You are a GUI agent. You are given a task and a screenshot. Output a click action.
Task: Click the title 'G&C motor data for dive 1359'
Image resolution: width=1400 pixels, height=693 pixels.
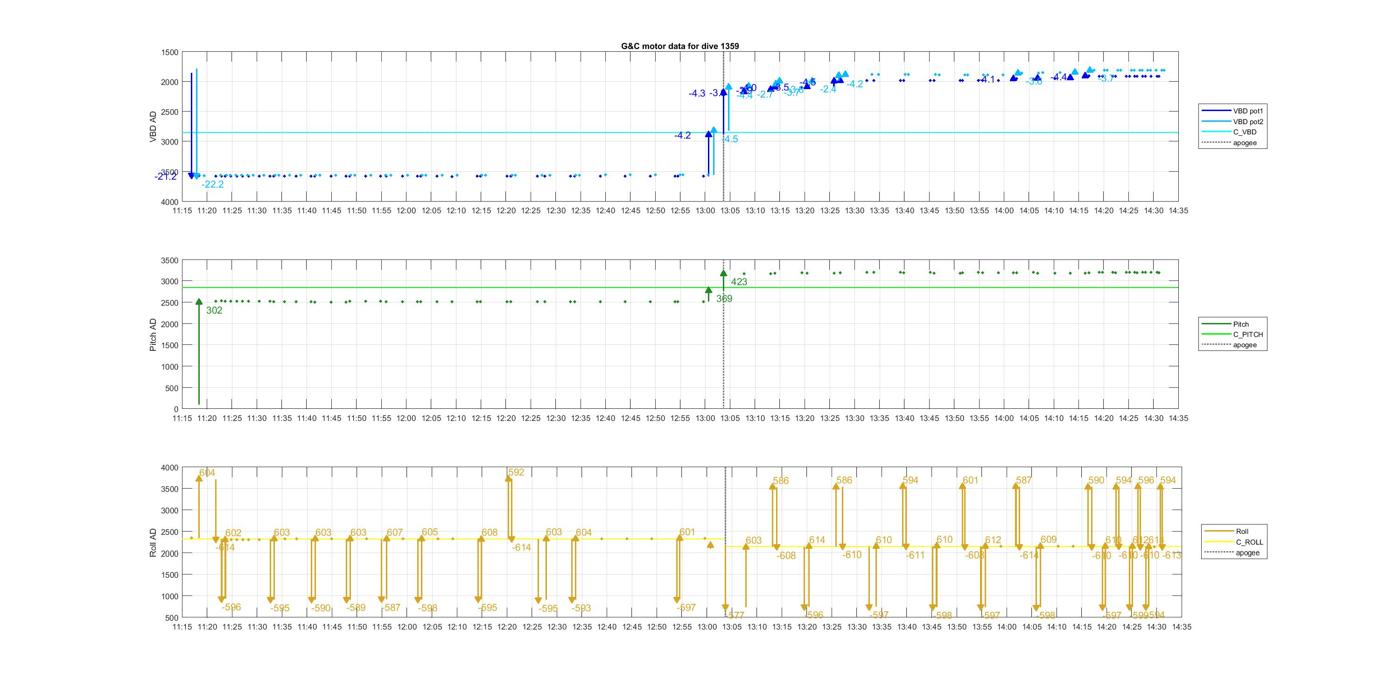680,46
